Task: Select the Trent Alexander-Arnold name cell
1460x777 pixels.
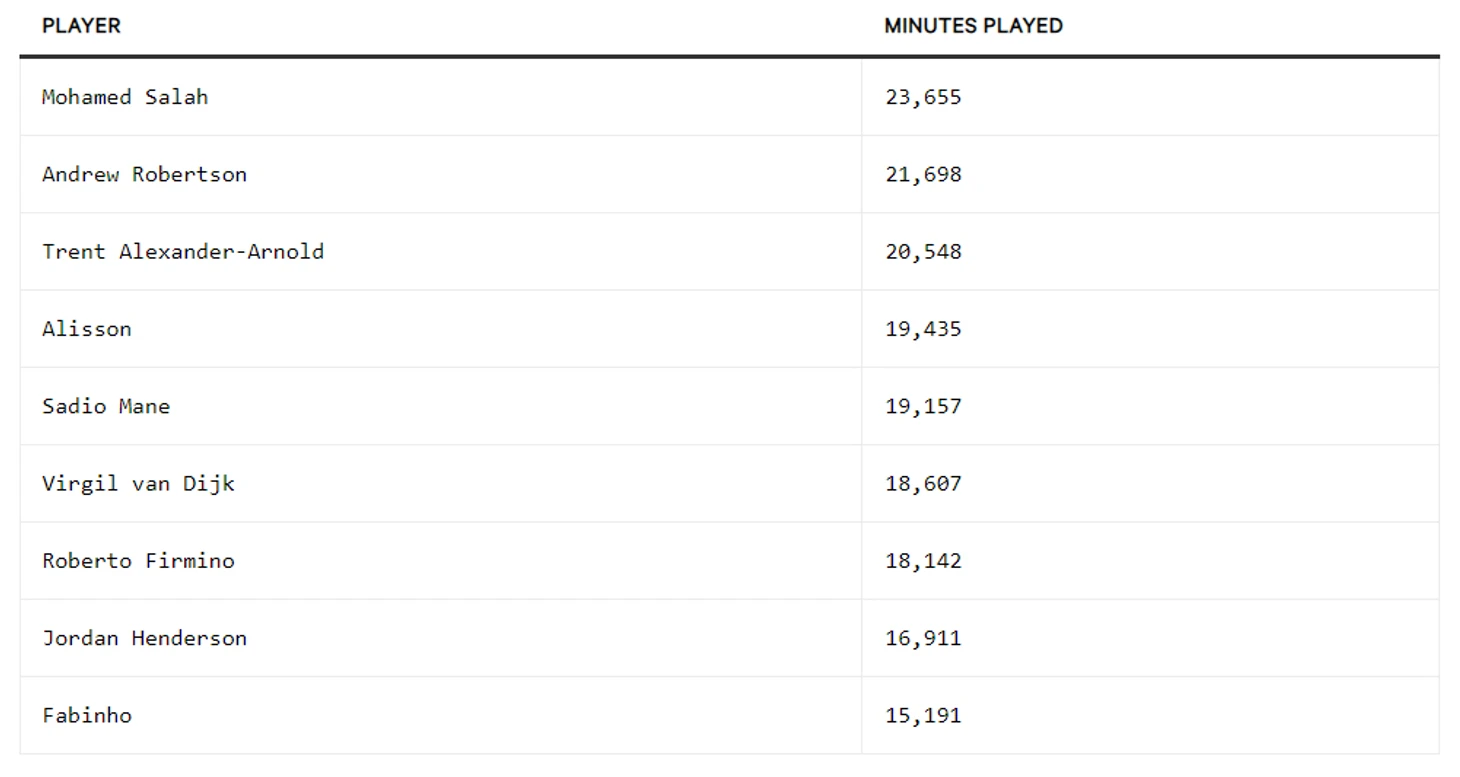Action: point(183,251)
